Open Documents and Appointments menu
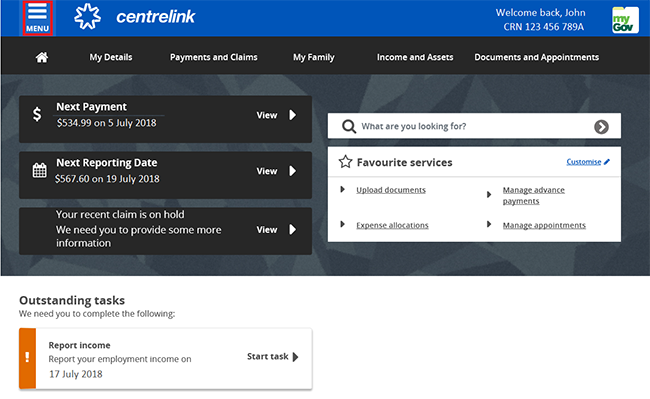 click(x=537, y=57)
